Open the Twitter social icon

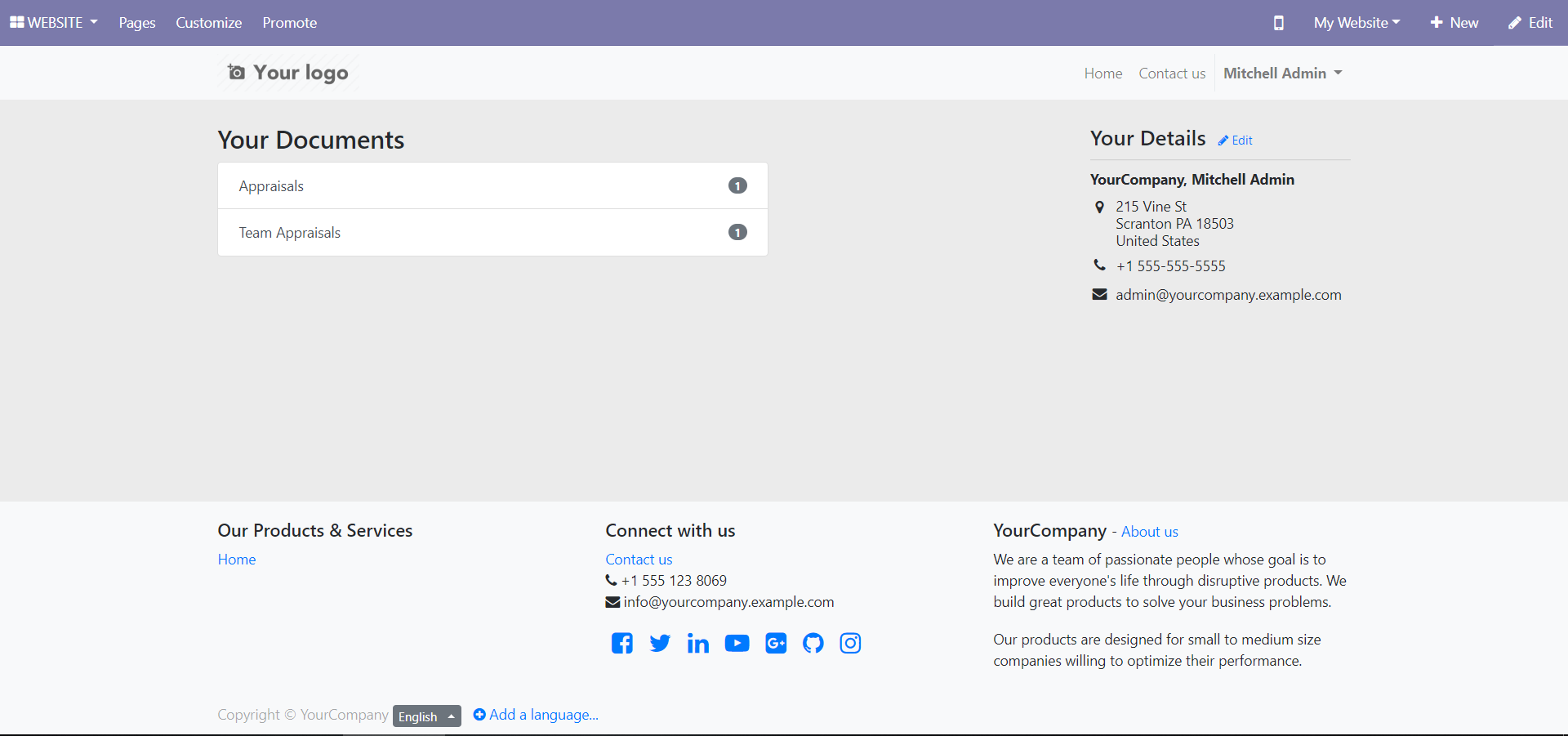660,644
